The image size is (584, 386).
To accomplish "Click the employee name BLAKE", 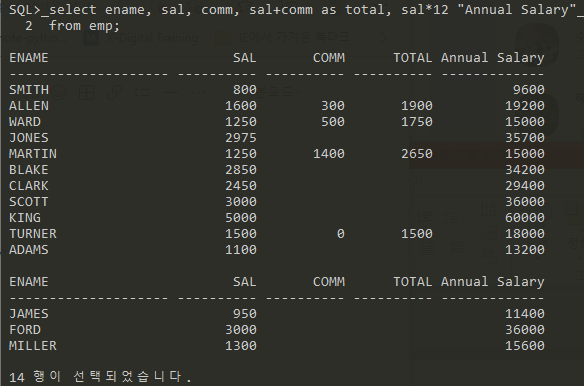I will pyautogui.click(x=29, y=170).
